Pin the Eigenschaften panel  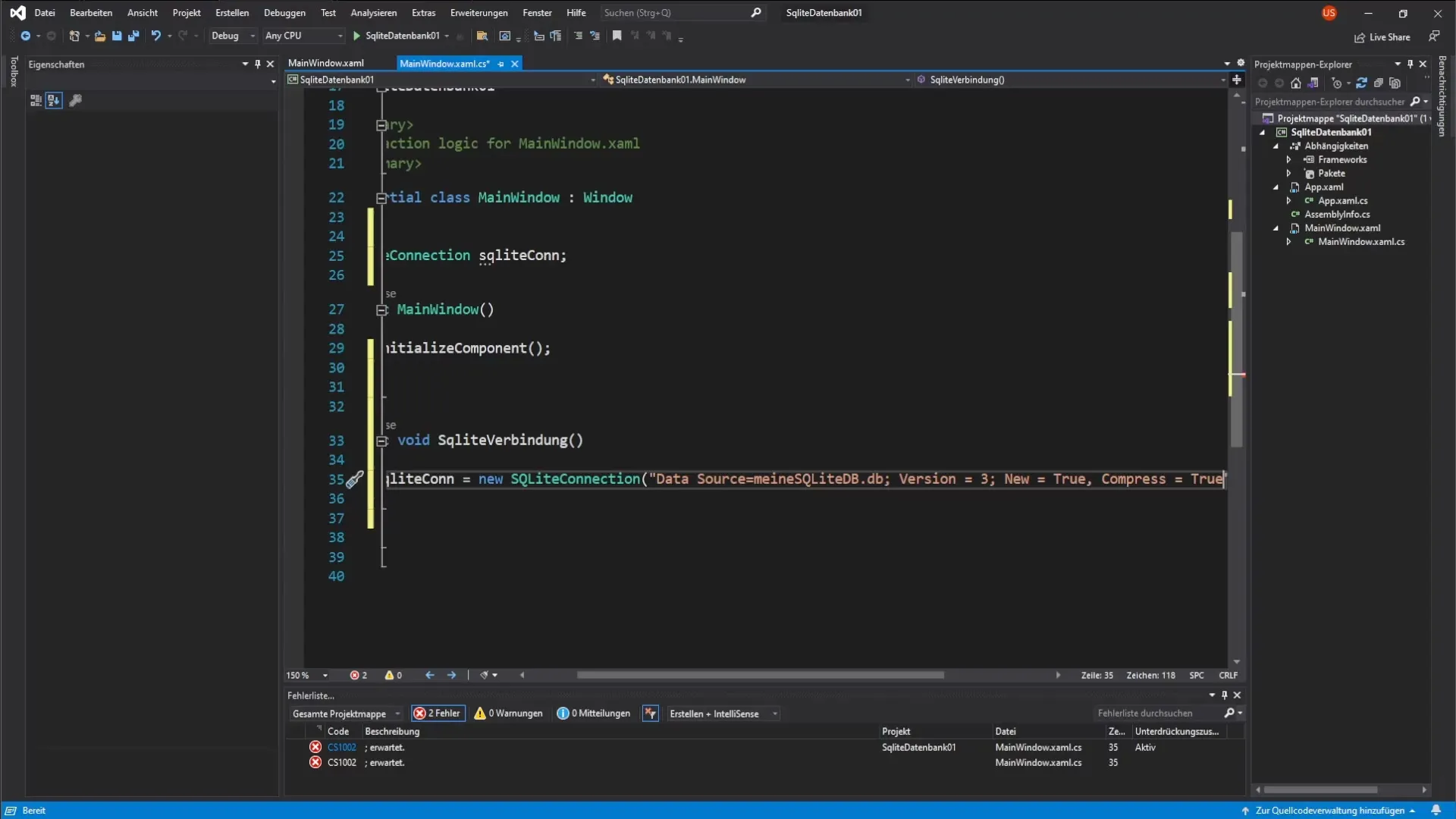(258, 64)
